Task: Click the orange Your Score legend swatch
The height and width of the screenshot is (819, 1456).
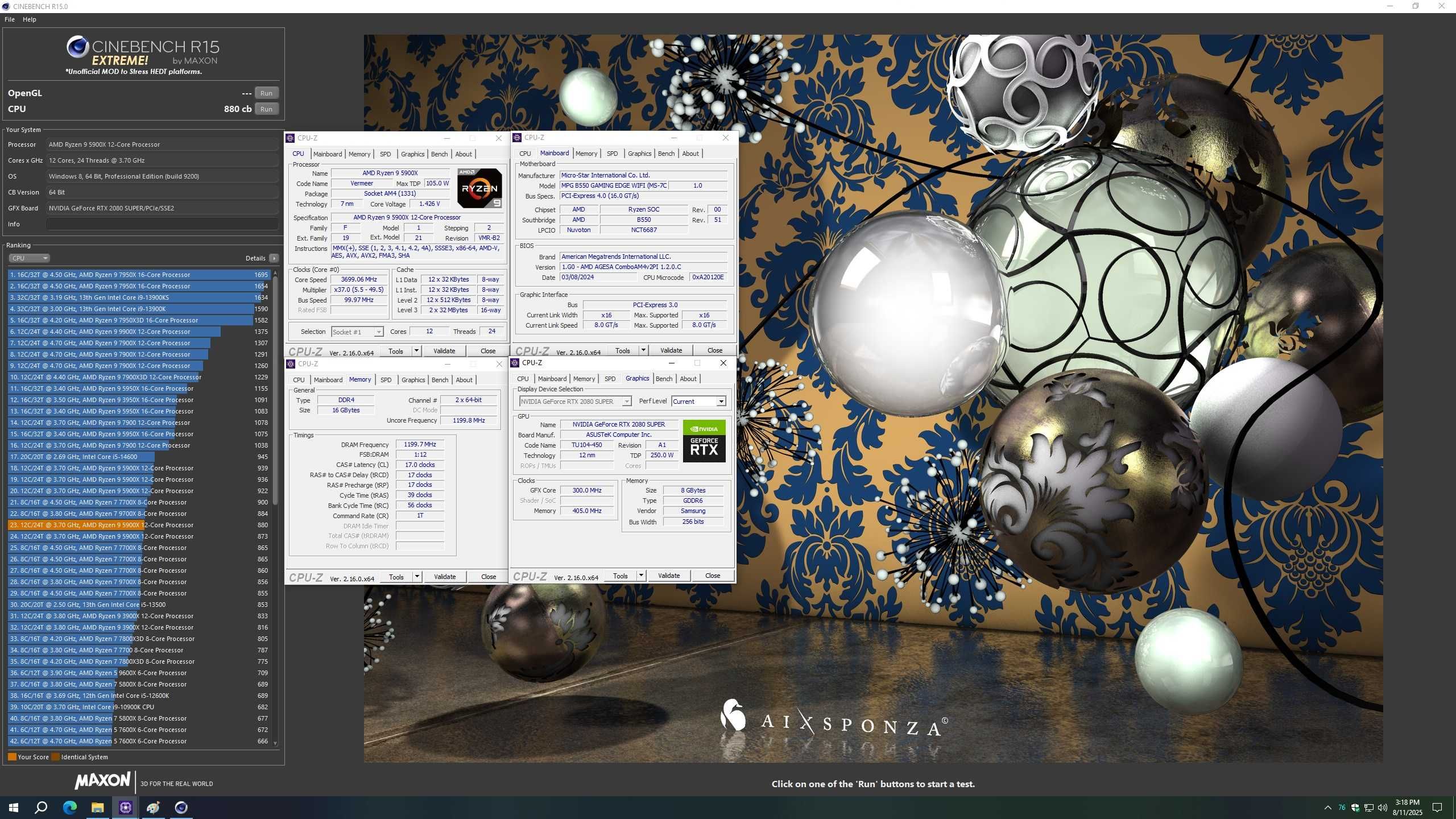Action: tap(12, 757)
